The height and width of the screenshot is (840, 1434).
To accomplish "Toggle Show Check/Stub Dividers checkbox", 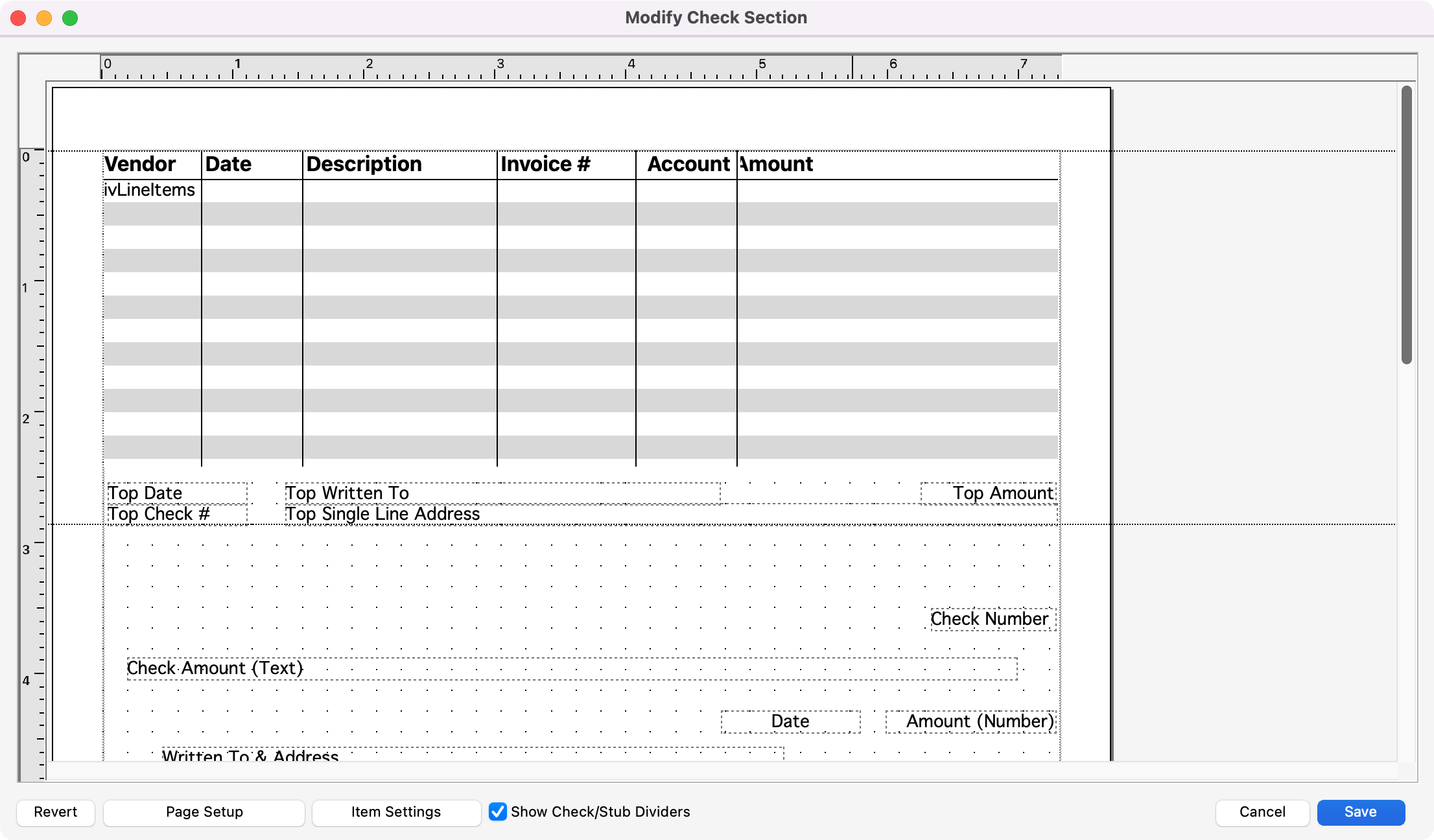I will click(497, 811).
